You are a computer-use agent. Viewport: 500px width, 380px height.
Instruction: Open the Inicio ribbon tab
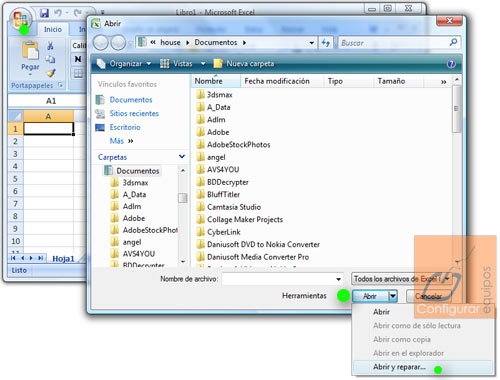pos(53,29)
